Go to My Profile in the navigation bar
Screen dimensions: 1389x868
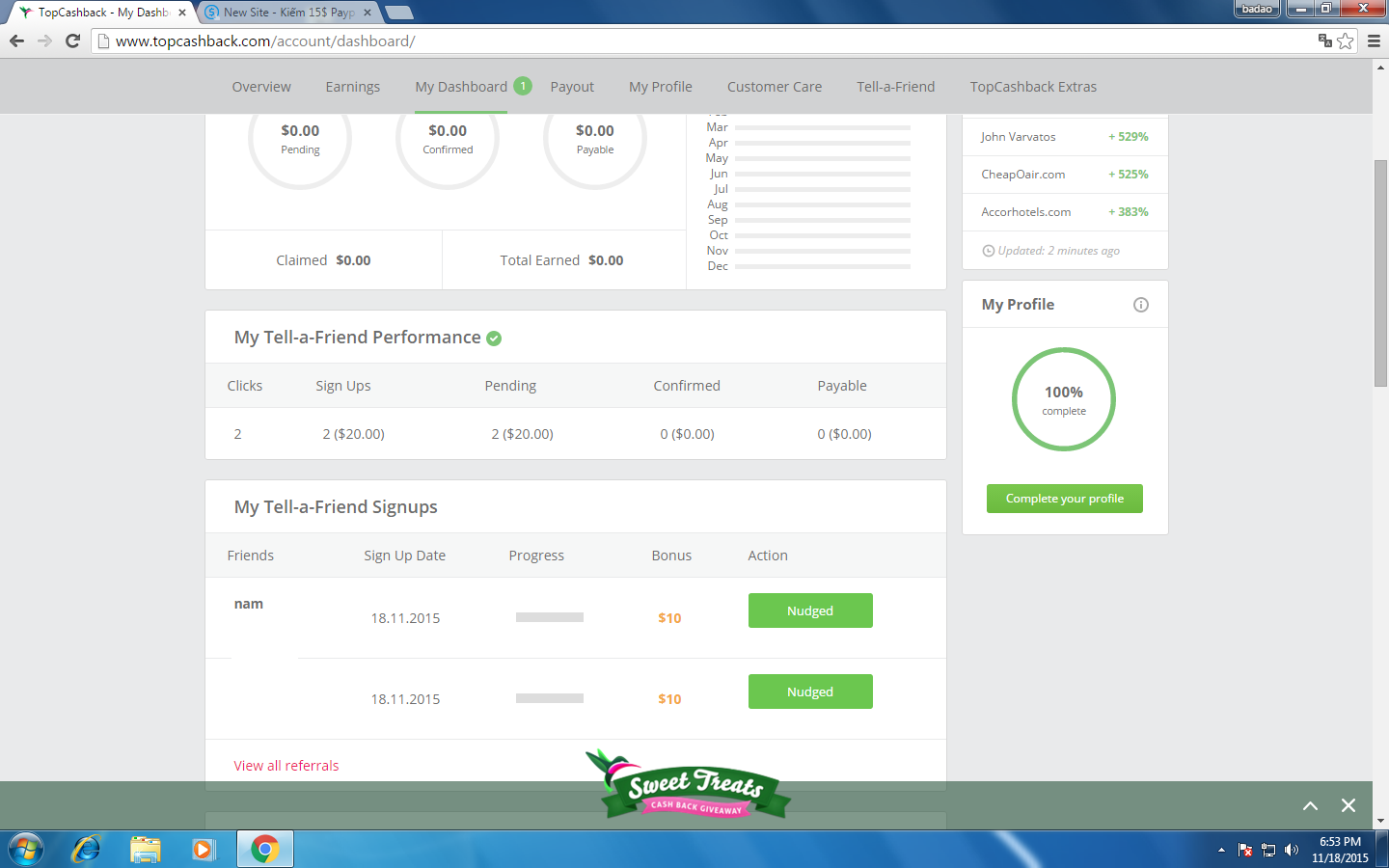point(661,87)
